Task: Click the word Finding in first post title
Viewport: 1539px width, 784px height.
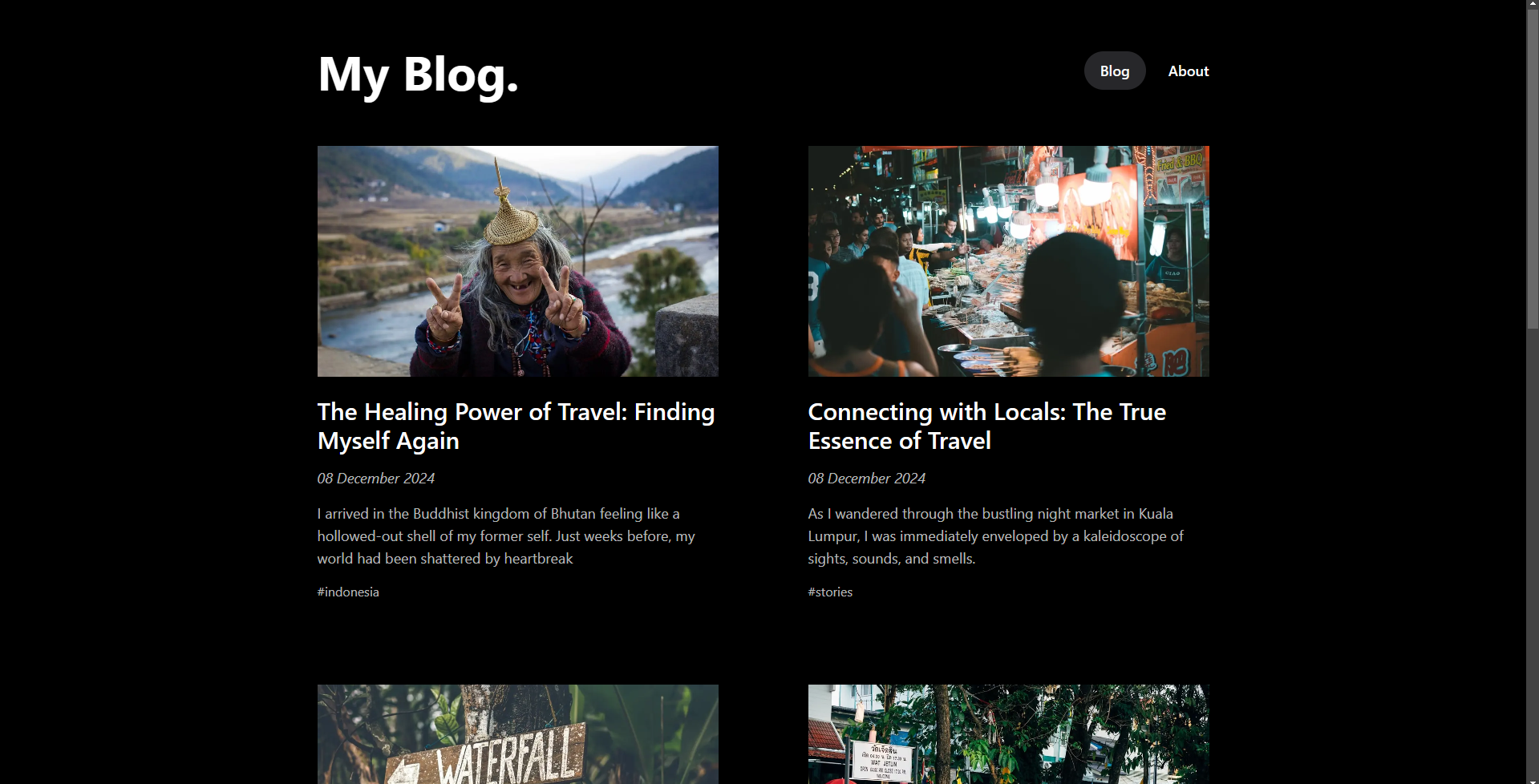Action: [x=674, y=412]
